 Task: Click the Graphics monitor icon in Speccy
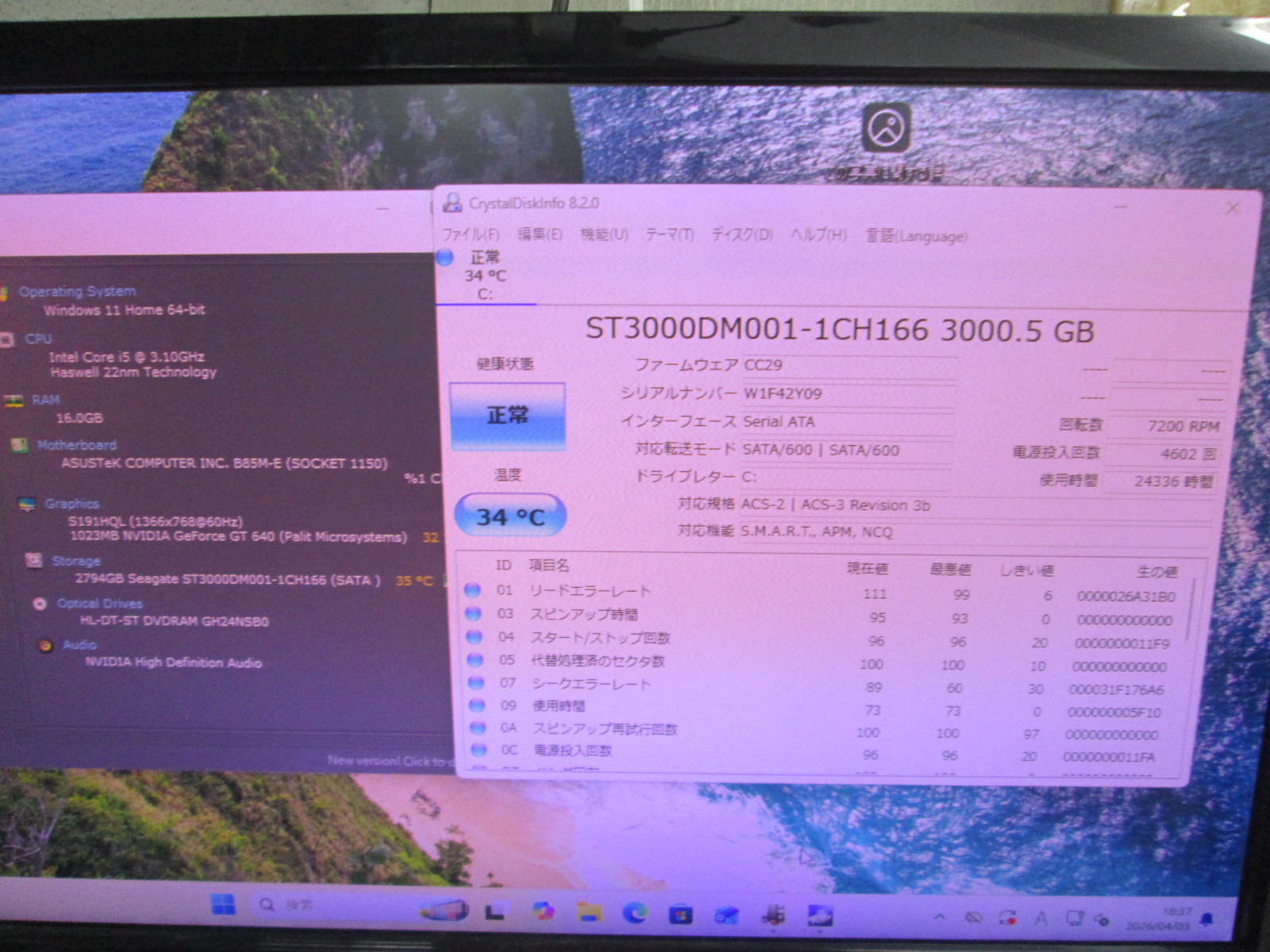click(26, 504)
